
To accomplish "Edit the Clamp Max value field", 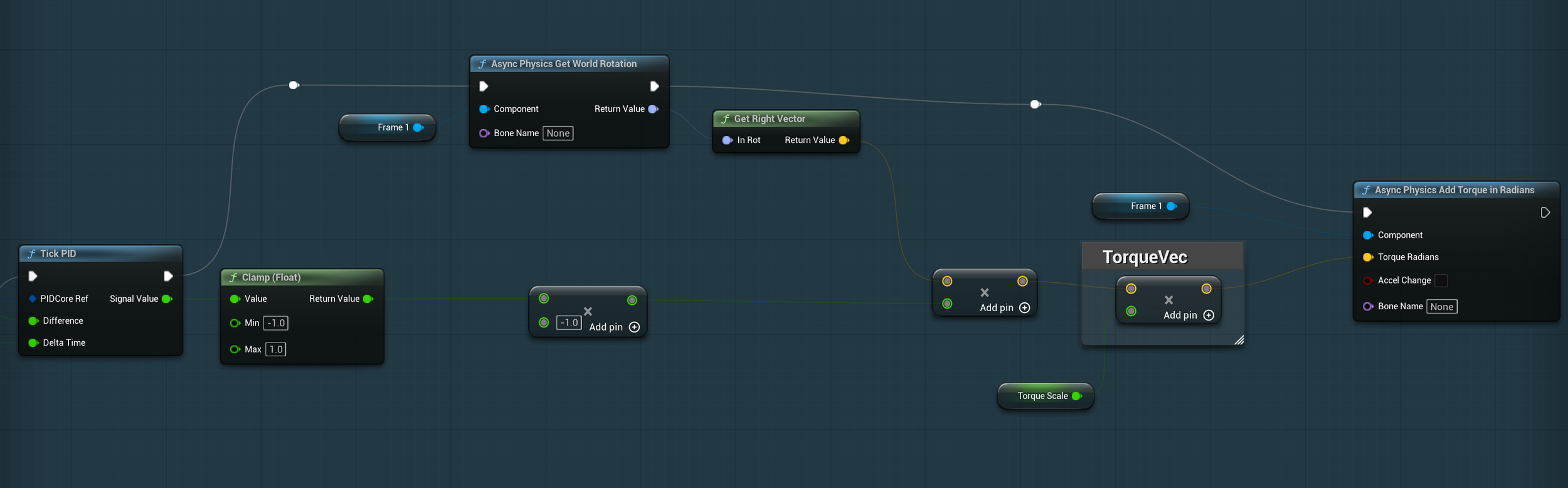I will point(276,349).
